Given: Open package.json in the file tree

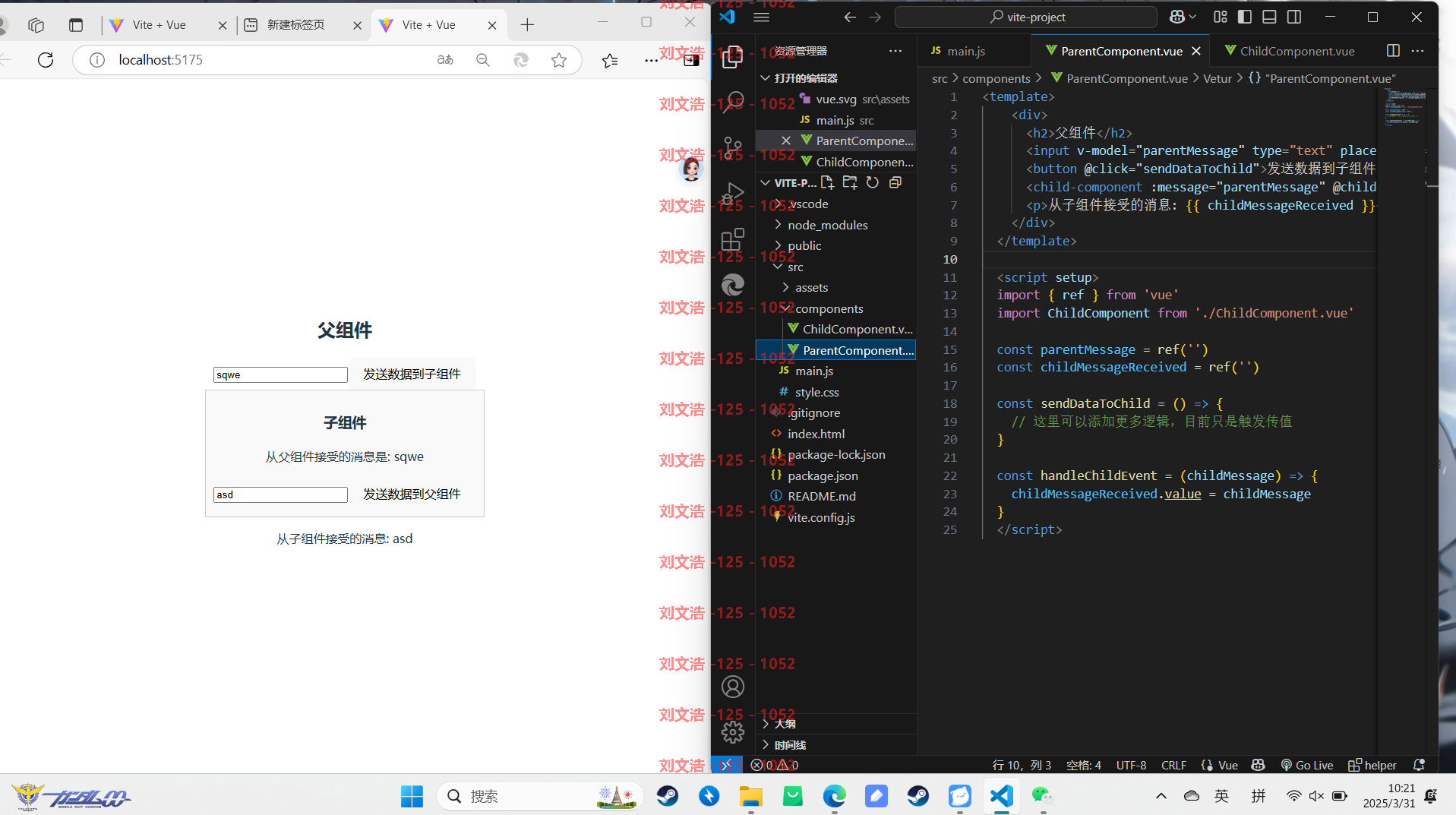Looking at the screenshot, I should (x=835, y=476).
